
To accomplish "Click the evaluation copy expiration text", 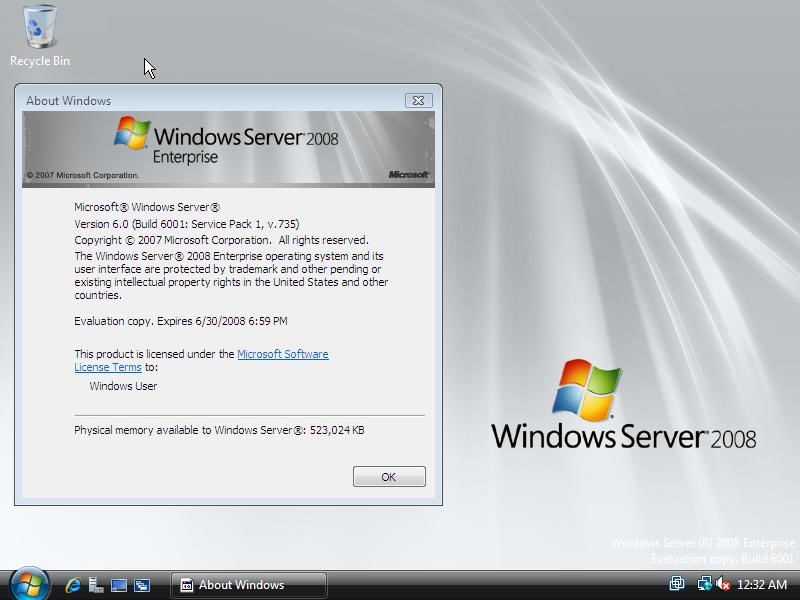I will point(180,321).
